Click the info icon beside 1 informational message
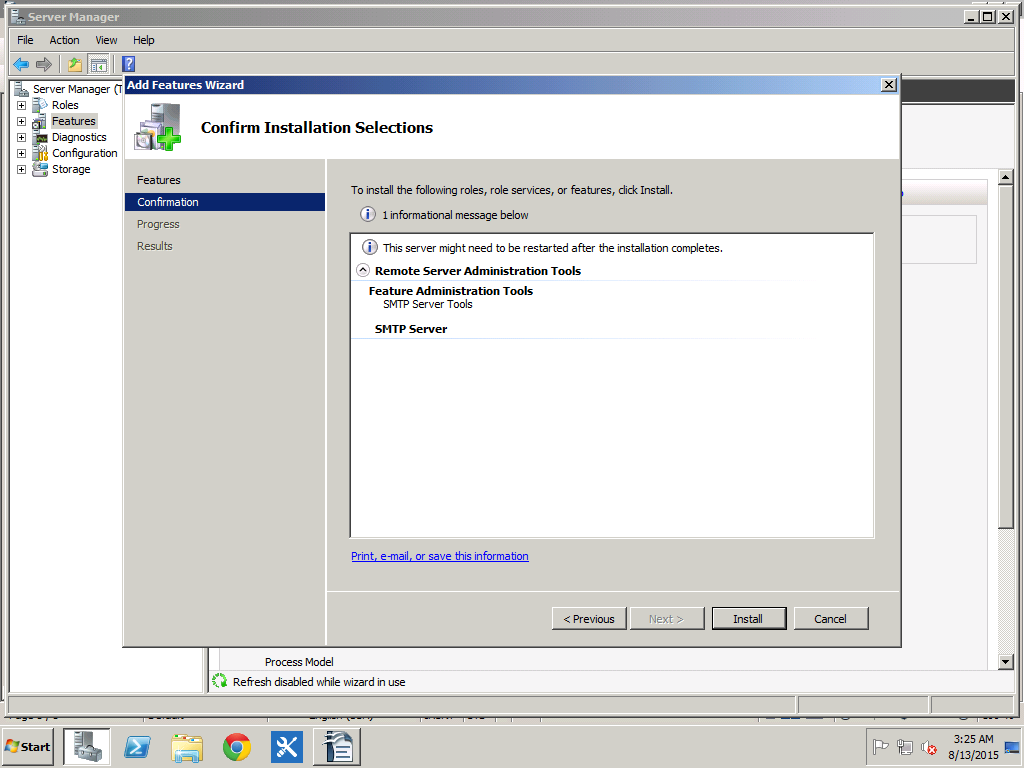Viewport: 1024px width, 768px height. (x=368, y=214)
